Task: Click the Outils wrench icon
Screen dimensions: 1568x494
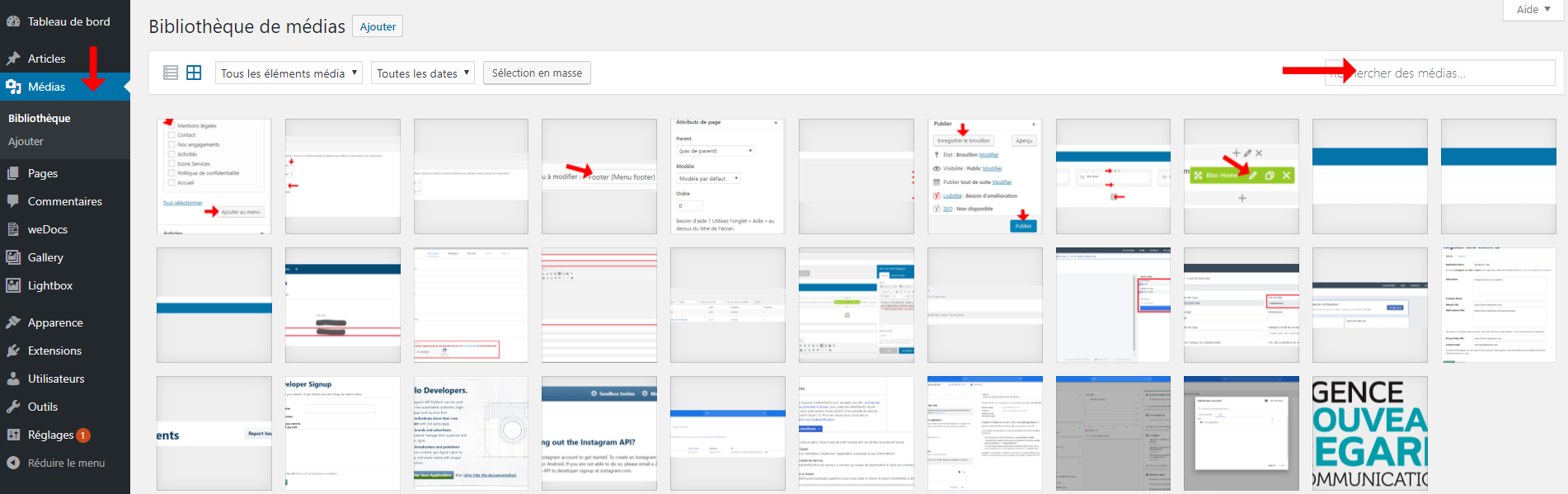Action: click(x=13, y=407)
